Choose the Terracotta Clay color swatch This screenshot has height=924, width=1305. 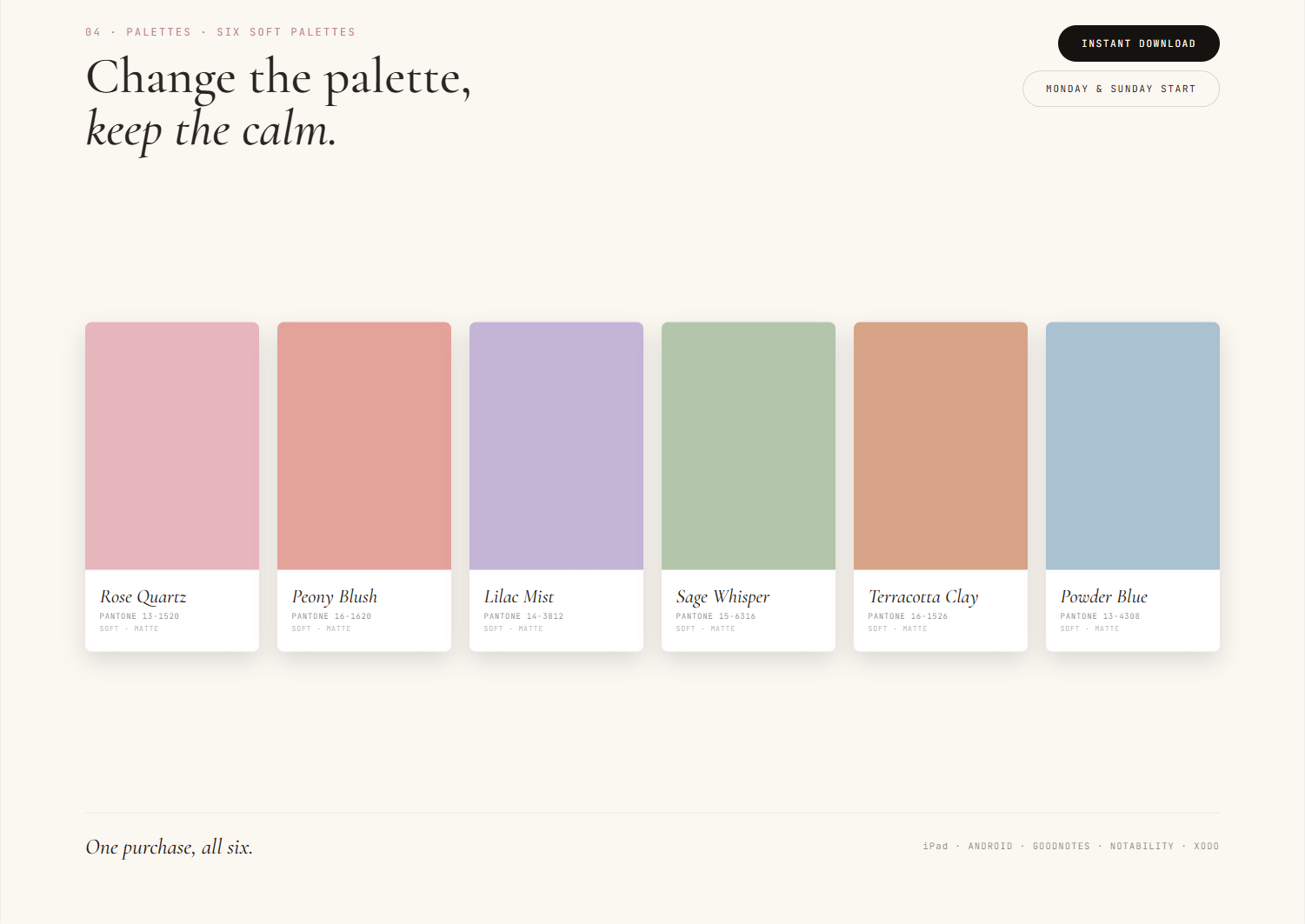coord(941,446)
